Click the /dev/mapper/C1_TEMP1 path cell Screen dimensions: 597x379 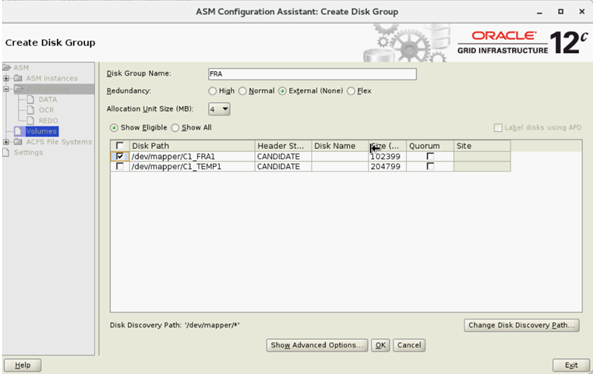point(192,167)
